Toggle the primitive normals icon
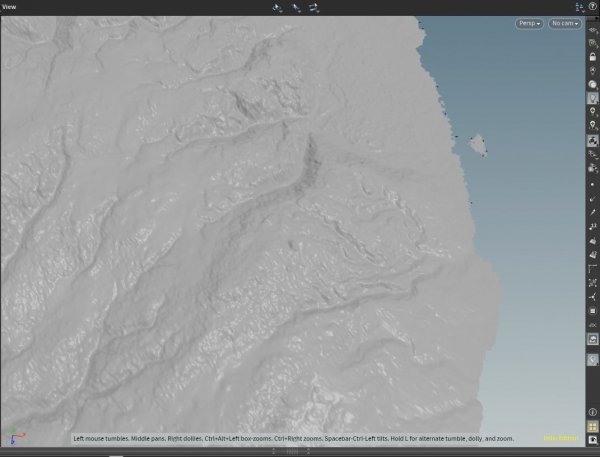 (592, 241)
